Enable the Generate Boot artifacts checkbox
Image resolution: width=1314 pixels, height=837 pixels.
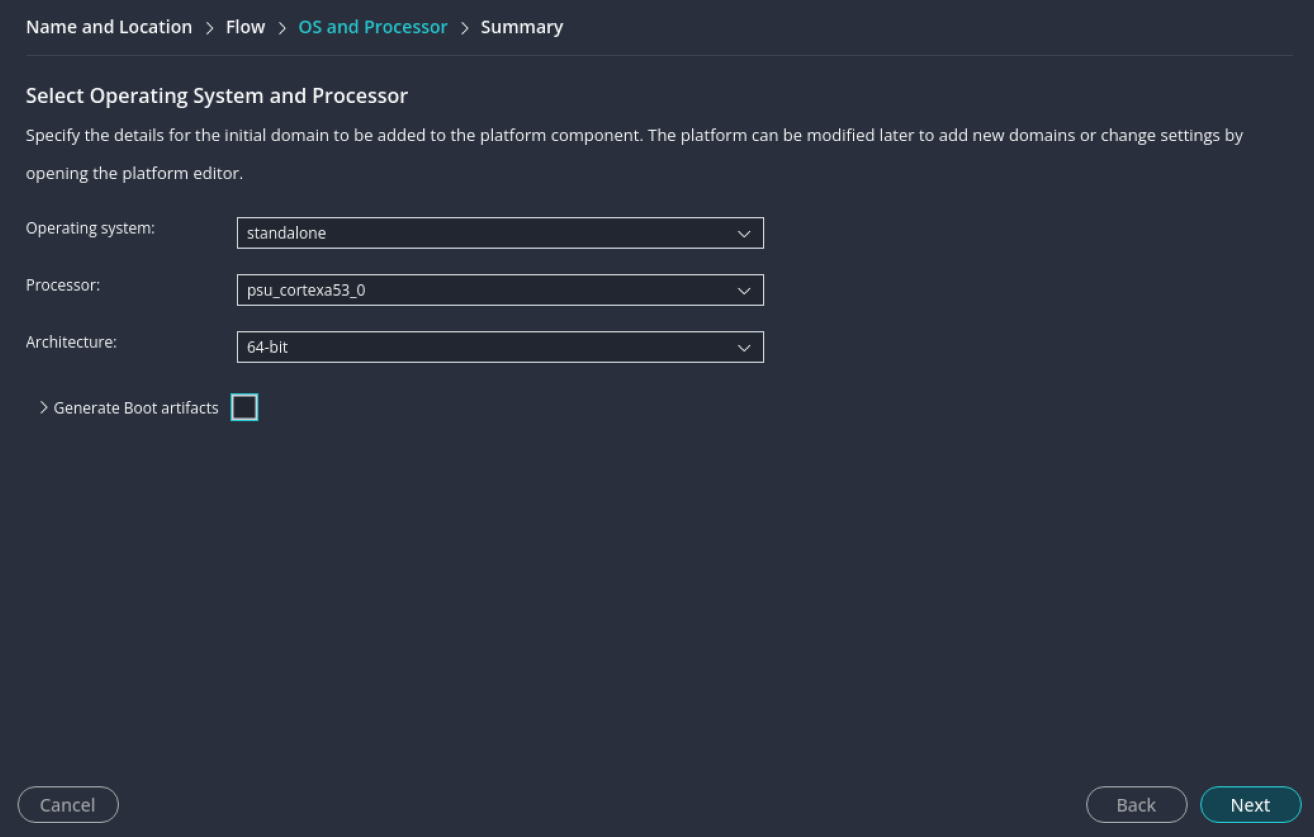[245, 407]
